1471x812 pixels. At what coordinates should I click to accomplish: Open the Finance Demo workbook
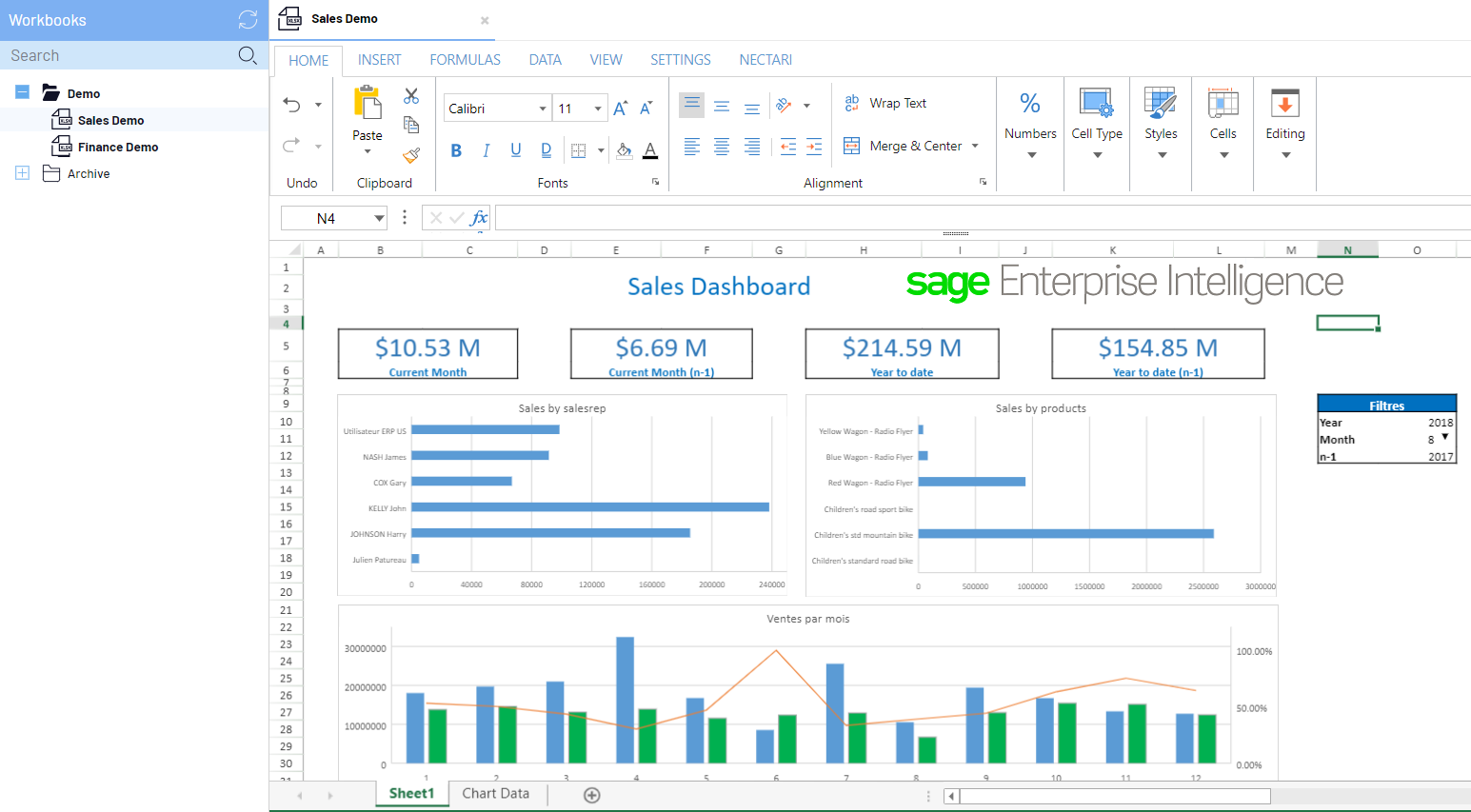pyautogui.click(x=117, y=148)
